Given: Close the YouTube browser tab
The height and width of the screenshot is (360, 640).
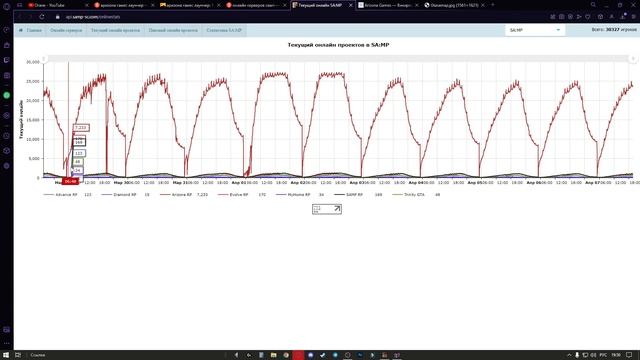Looking at the screenshot, I should 87,5.
